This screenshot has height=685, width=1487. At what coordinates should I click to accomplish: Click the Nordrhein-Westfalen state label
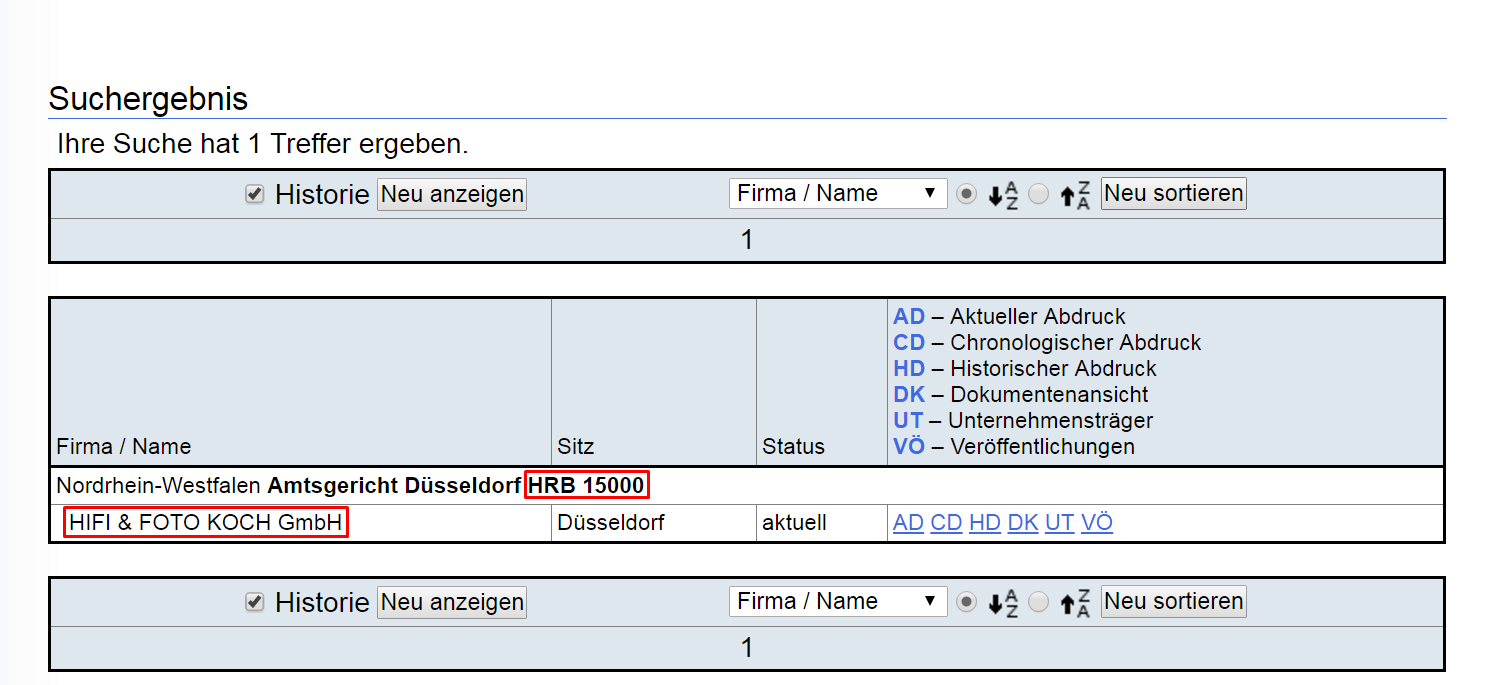[159, 487]
